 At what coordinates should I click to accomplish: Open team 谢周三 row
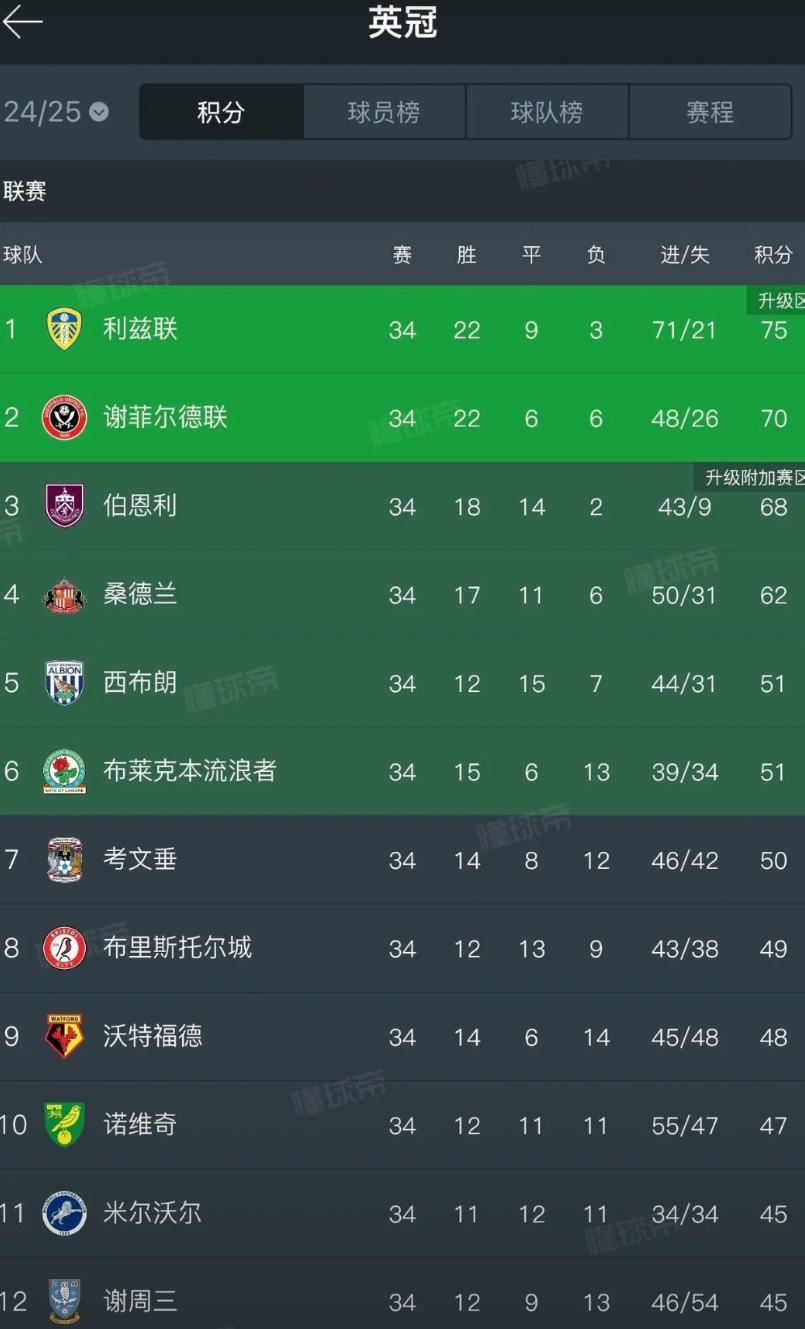[x=402, y=1301]
